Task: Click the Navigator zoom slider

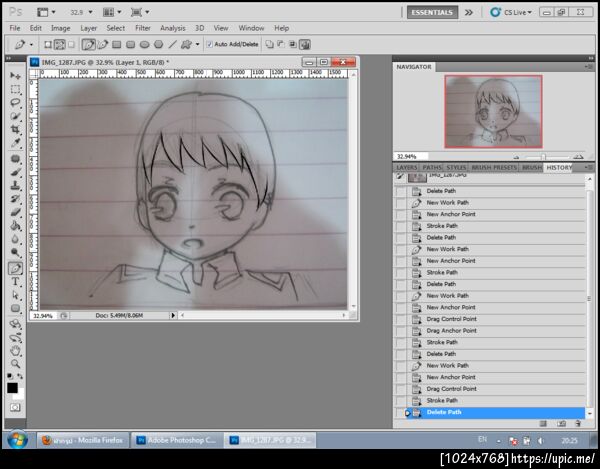Action: (547, 157)
